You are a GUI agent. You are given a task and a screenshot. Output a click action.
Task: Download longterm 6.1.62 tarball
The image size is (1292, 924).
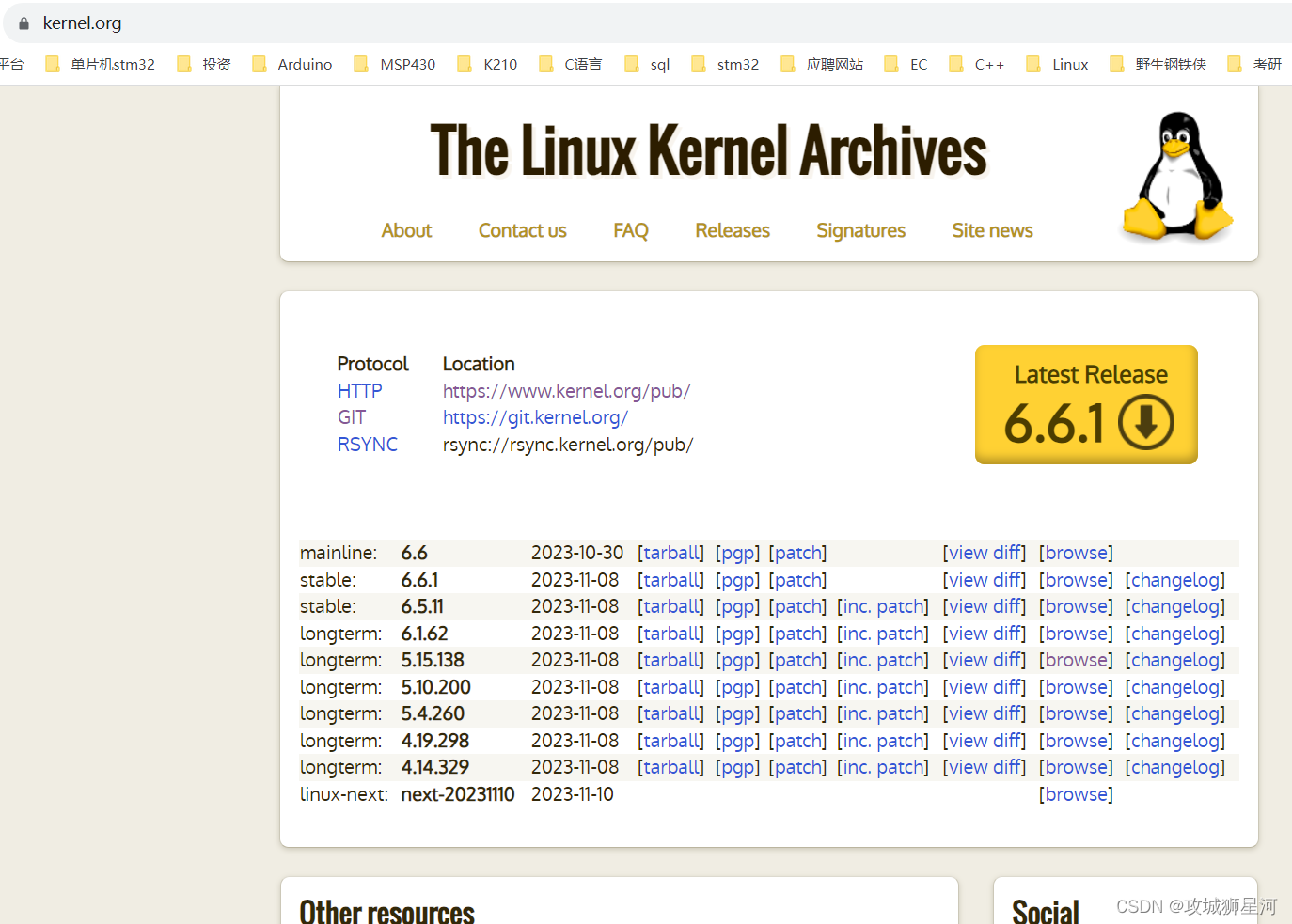coord(670,634)
